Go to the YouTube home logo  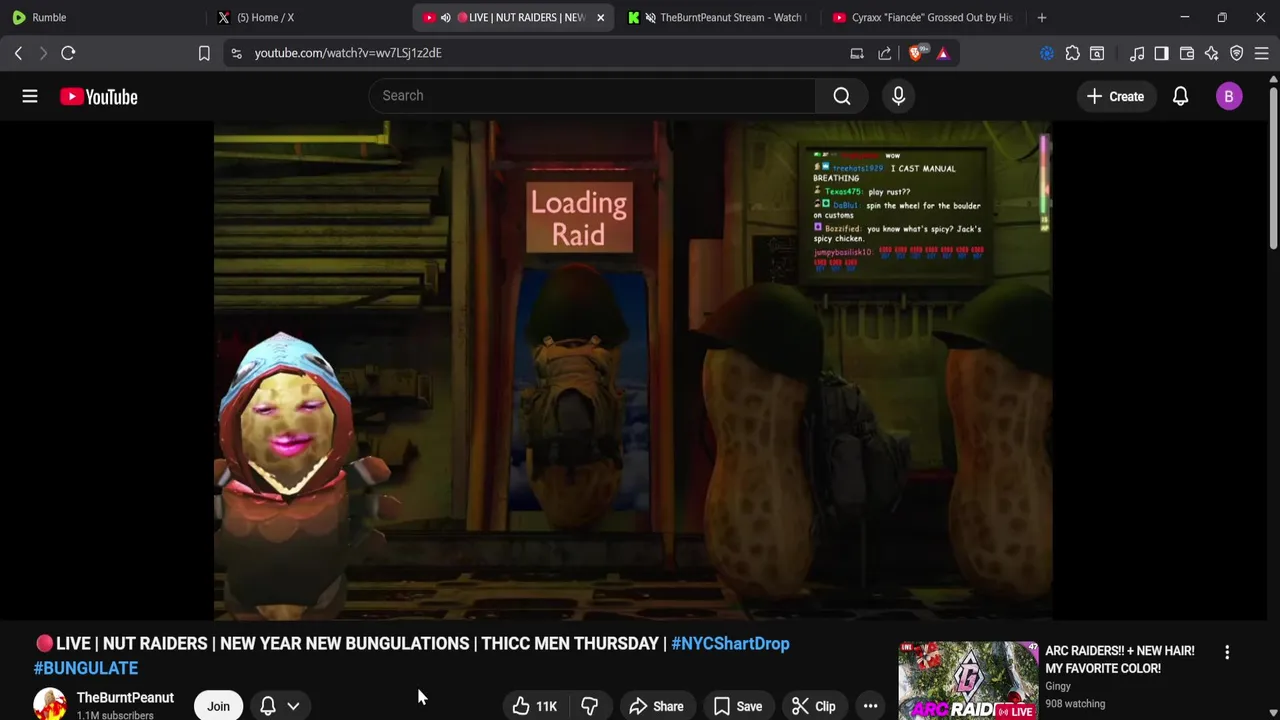98,96
